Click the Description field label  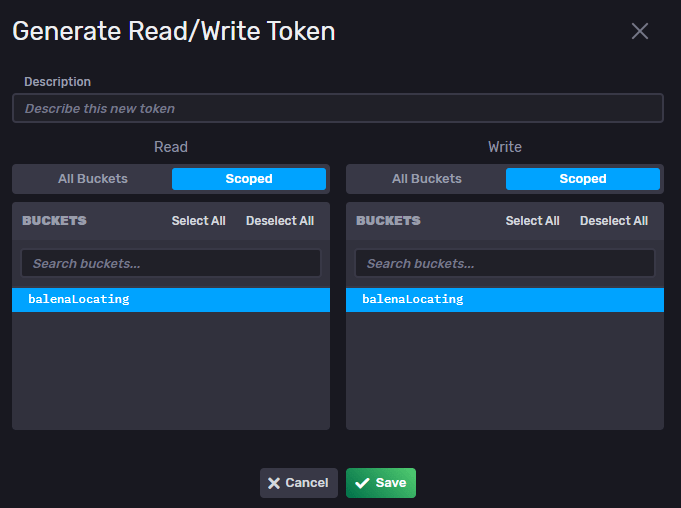tap(57, 82)
